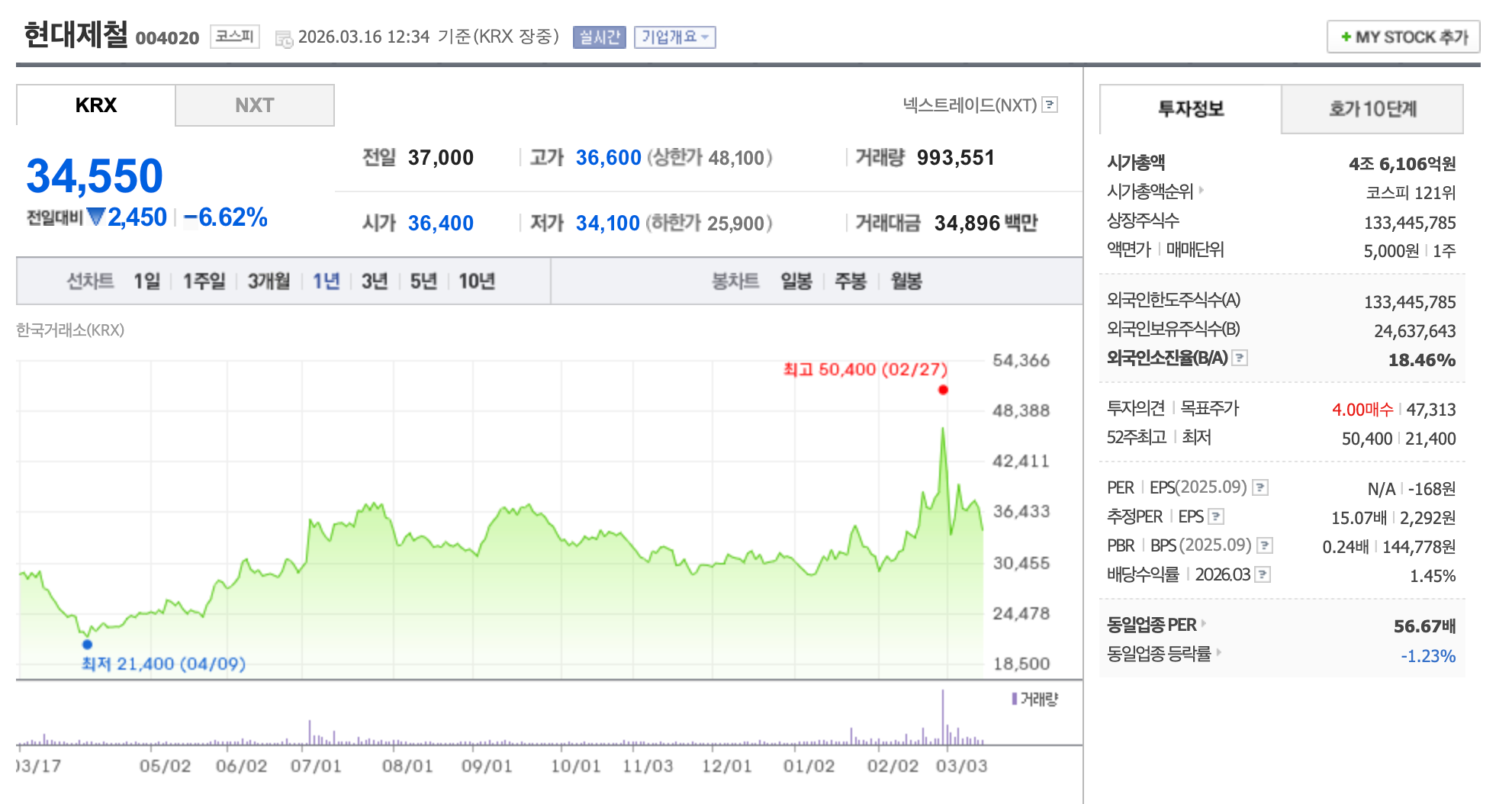
Task: Click the tallest volume bar near 03/03
Action: 943,717
